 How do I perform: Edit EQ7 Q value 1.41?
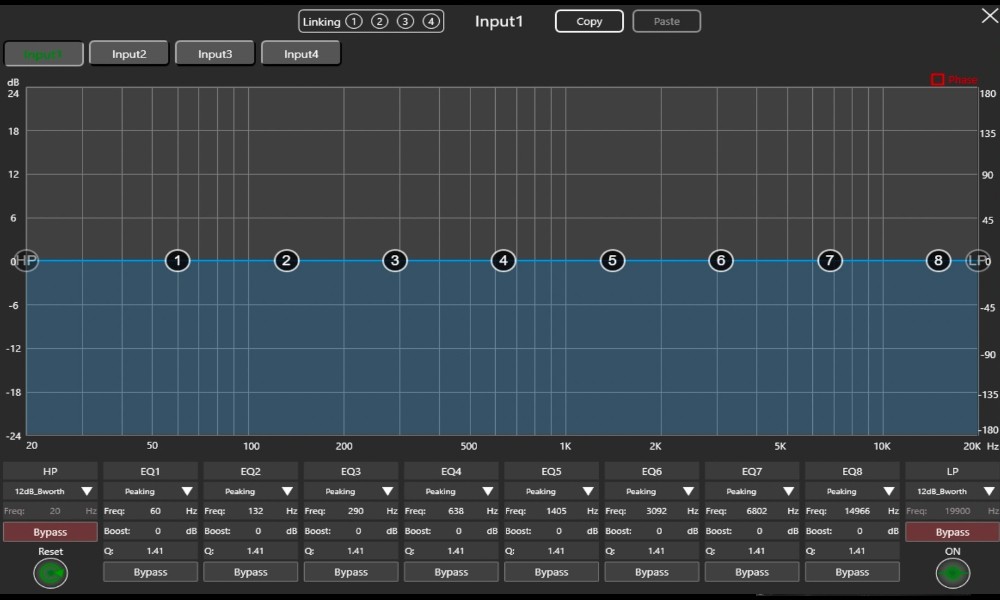[756, 550]
